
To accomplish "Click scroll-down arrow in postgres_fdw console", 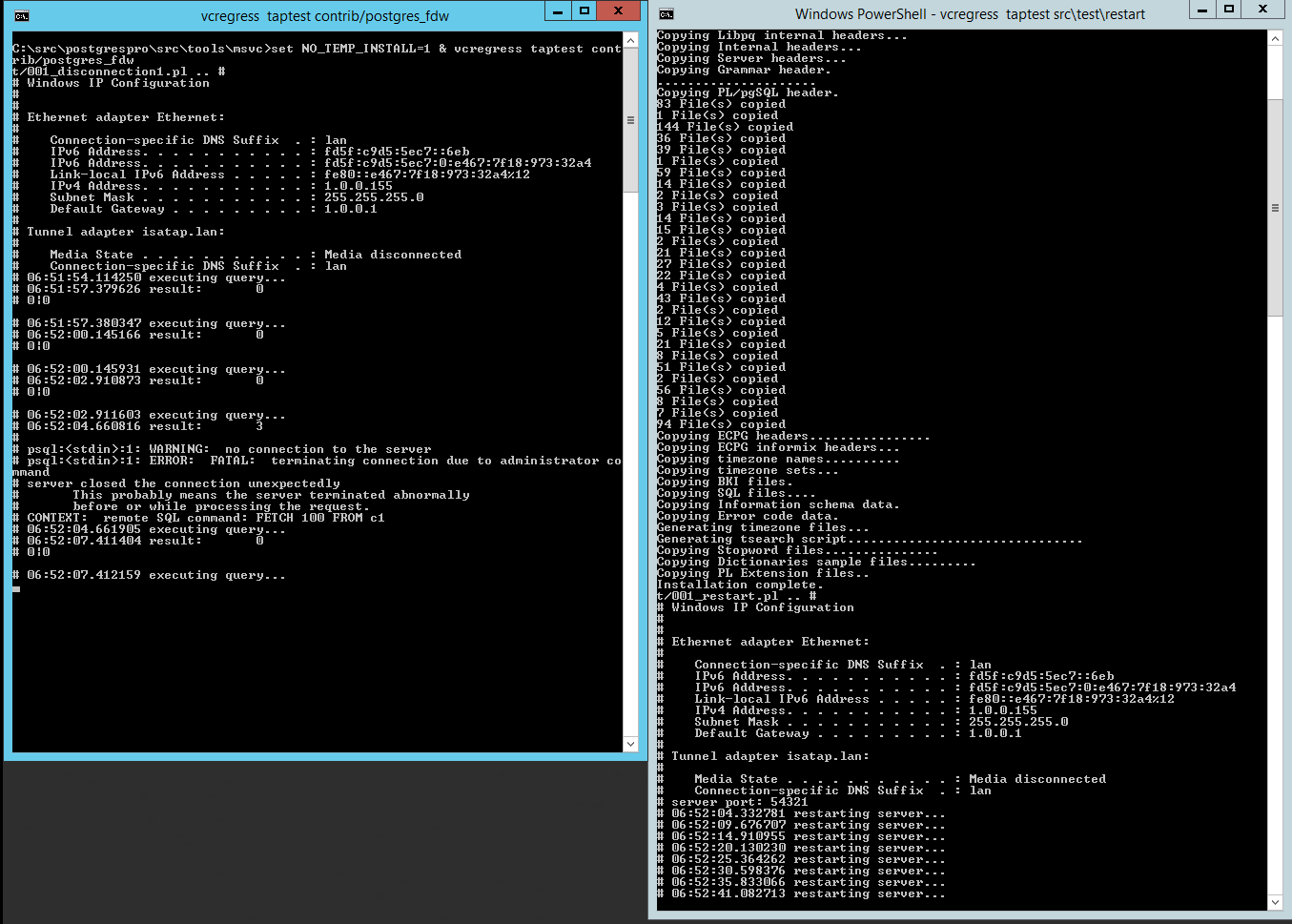I will 630,744.
